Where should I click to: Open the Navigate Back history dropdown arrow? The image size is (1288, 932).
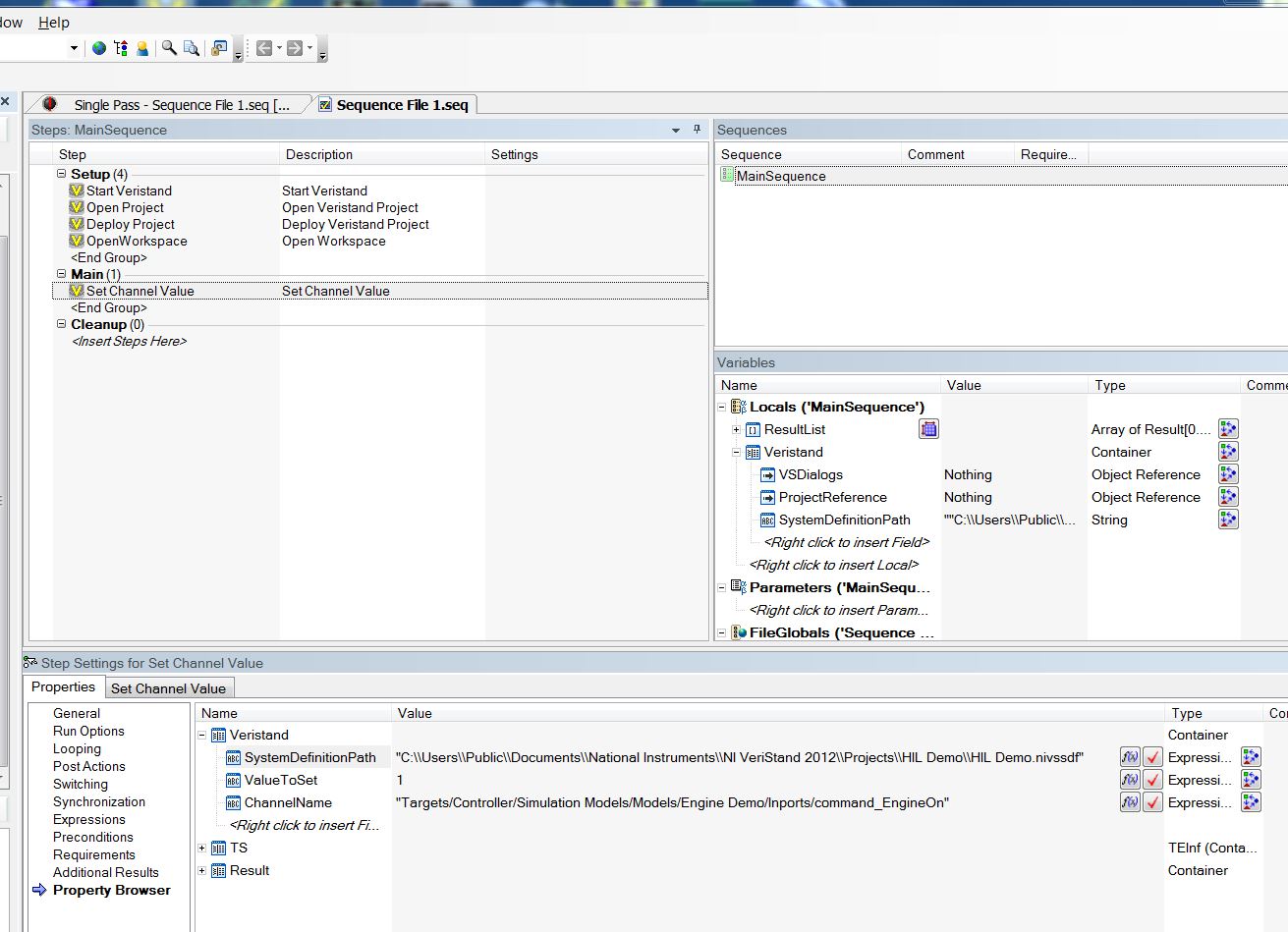[279, 48]
